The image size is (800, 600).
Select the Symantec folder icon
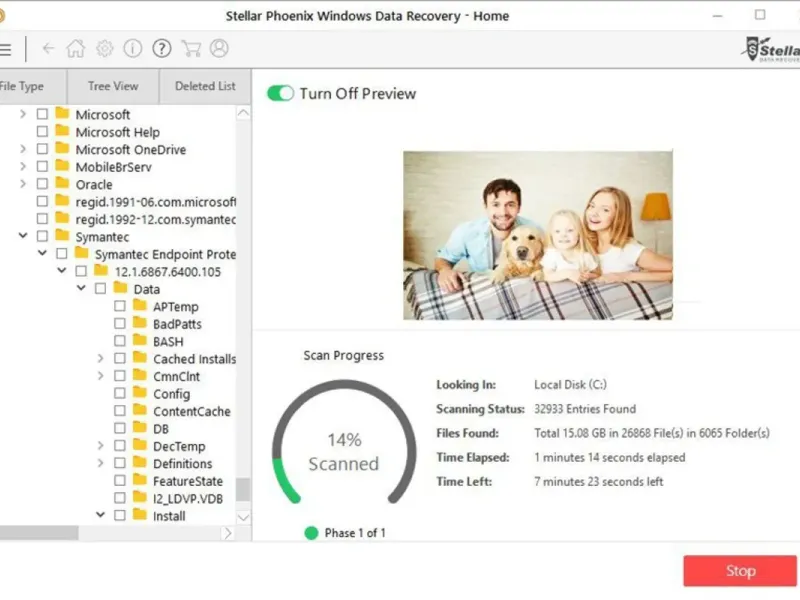coord(62,236)
